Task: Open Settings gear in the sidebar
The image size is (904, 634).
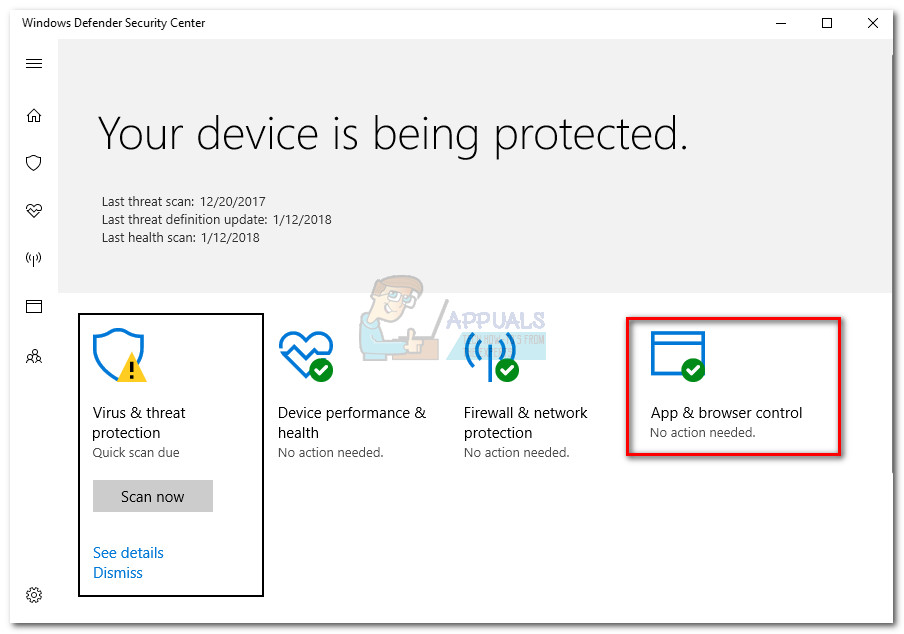Action: tap(34, 595)
